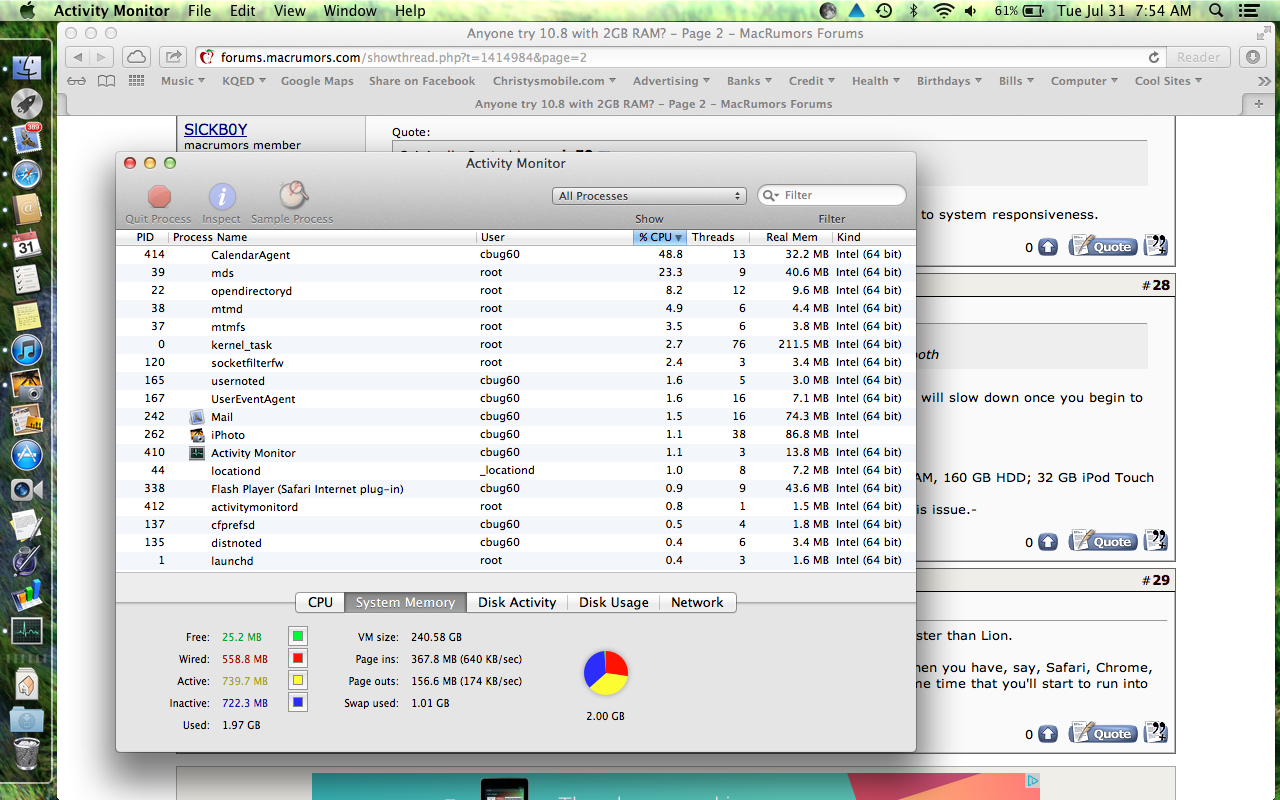
Task: Expand the KQED bookmarks folder
Action: tap(244, 81)
